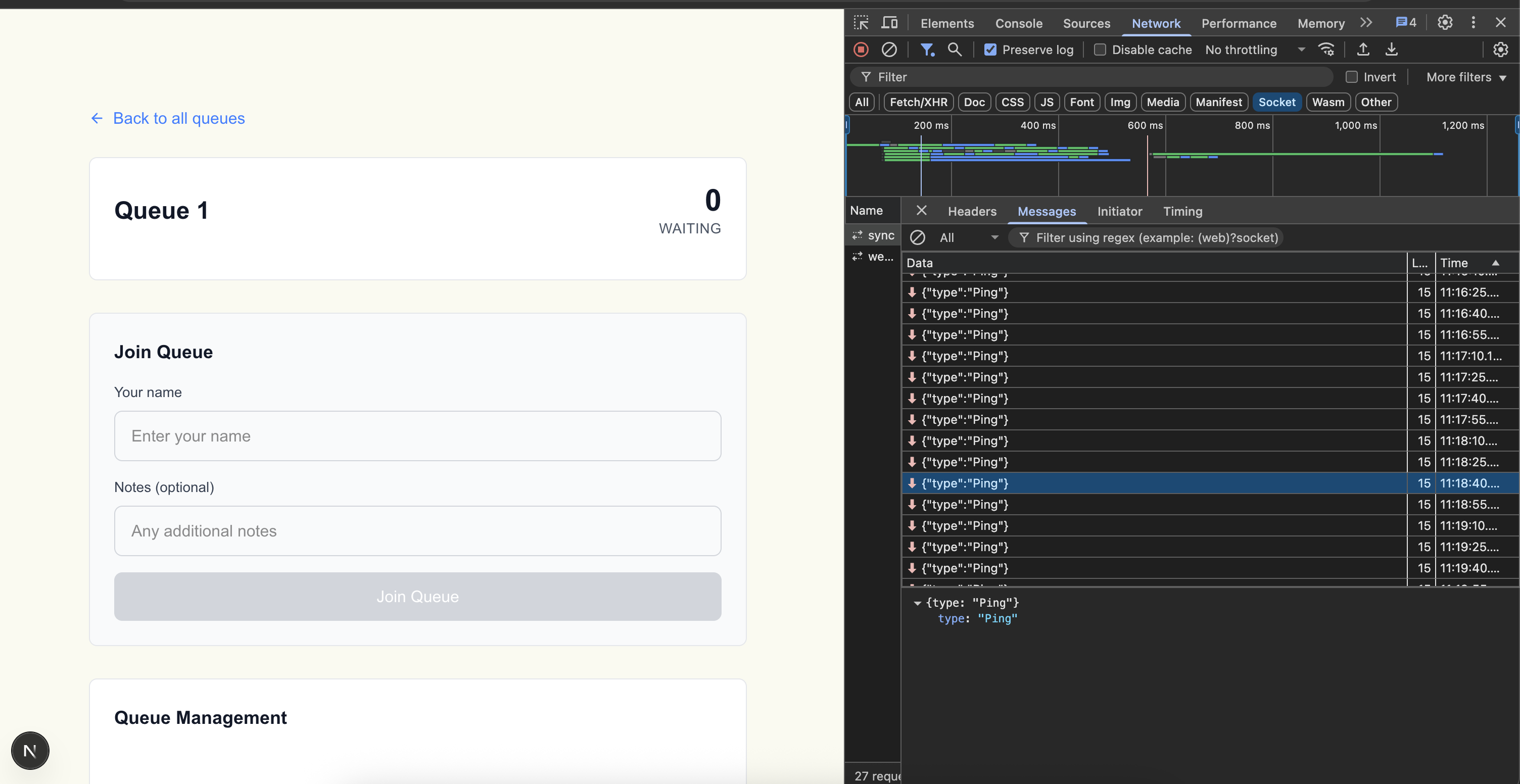Focus the network Filter text box

1091,77
